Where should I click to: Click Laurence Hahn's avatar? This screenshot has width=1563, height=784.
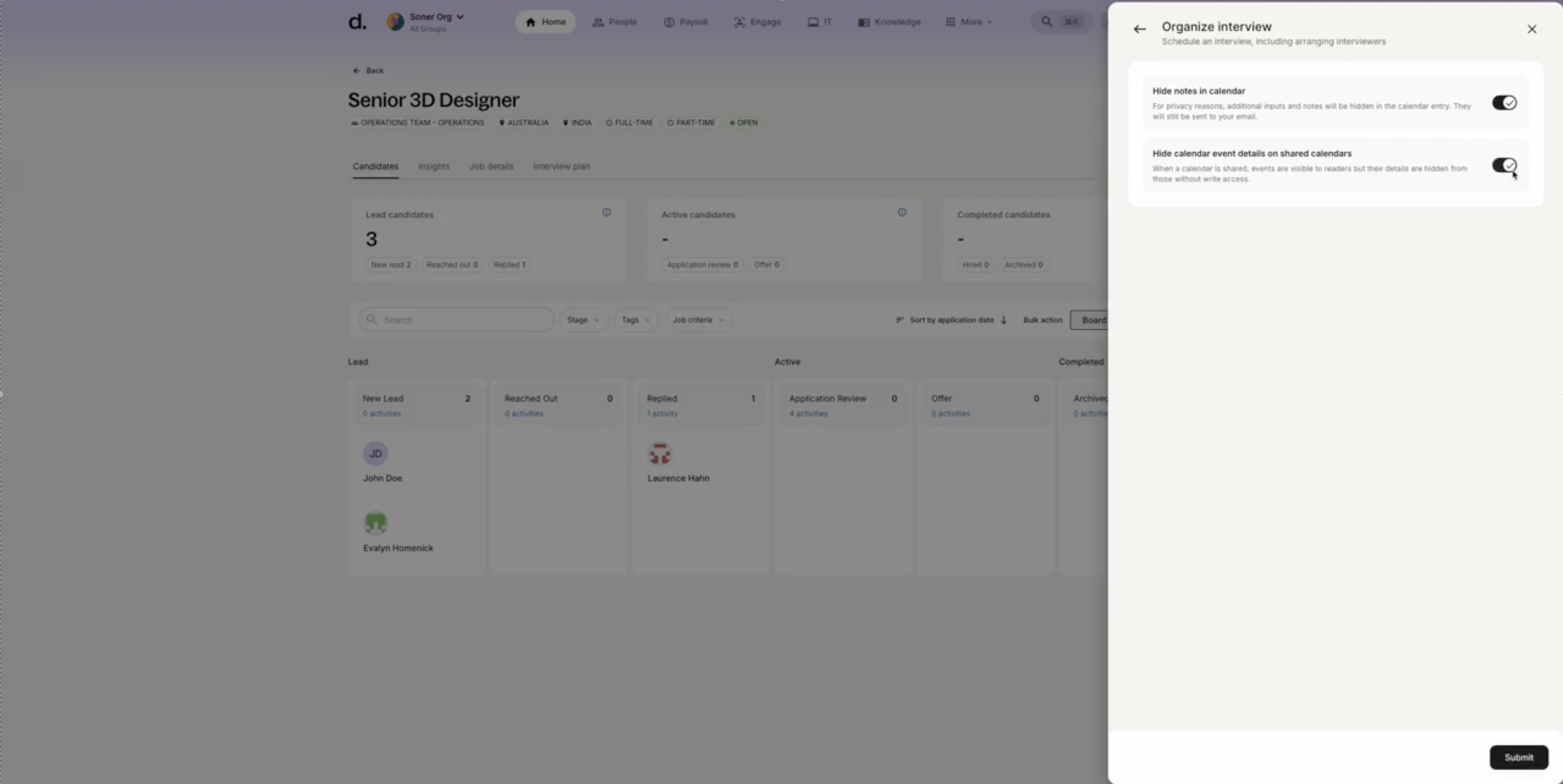click(x=660, y=453)
